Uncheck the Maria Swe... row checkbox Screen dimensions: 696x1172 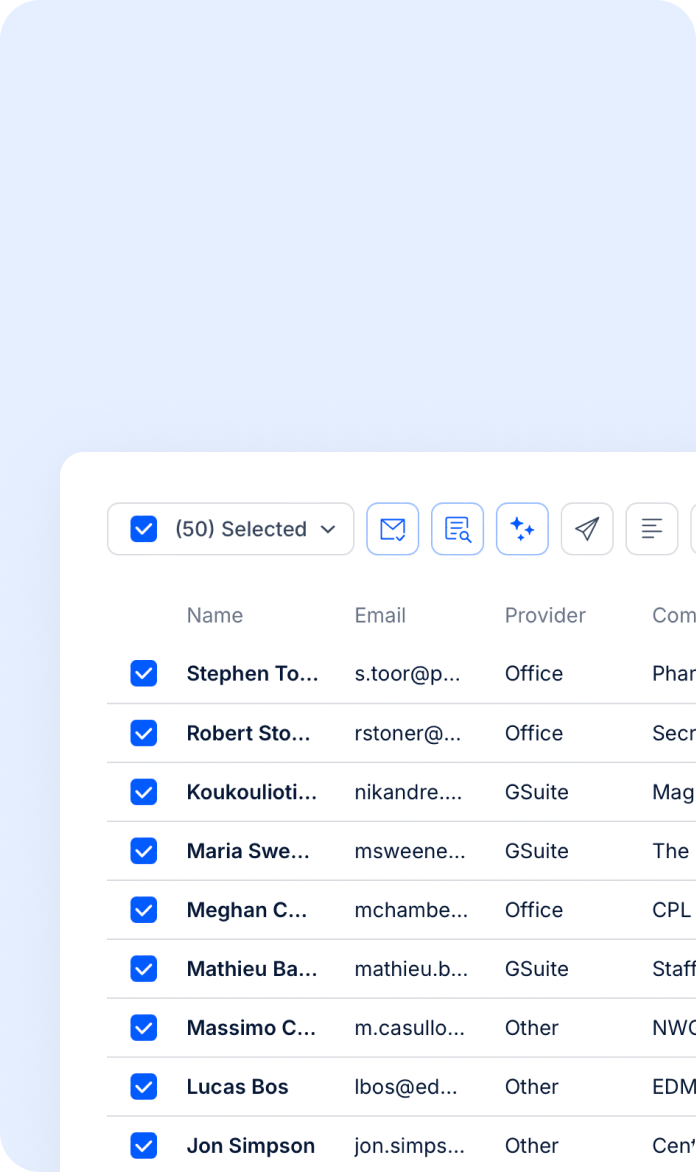click(144, 851)
